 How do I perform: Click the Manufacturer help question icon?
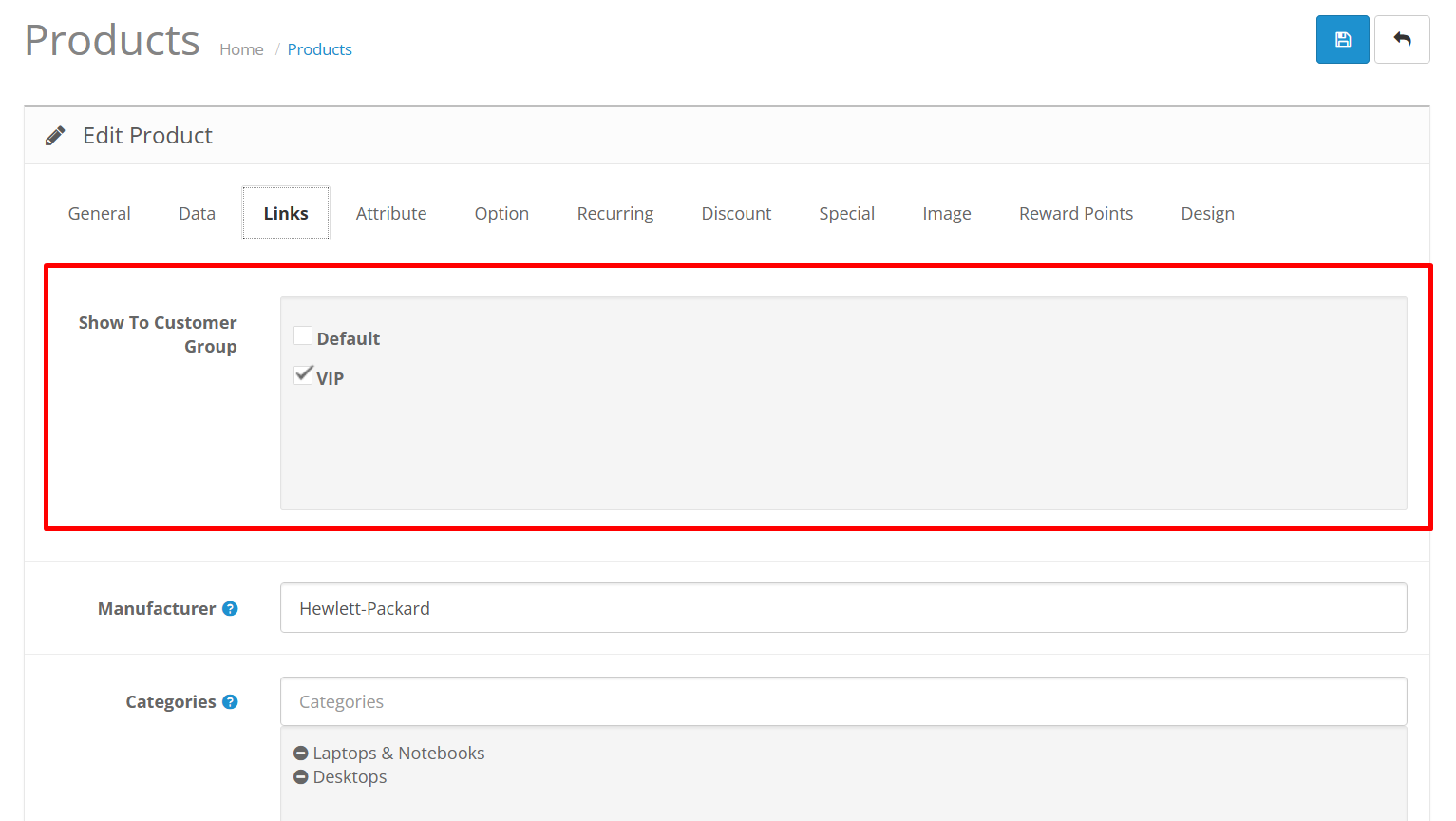tap(230, 609)
